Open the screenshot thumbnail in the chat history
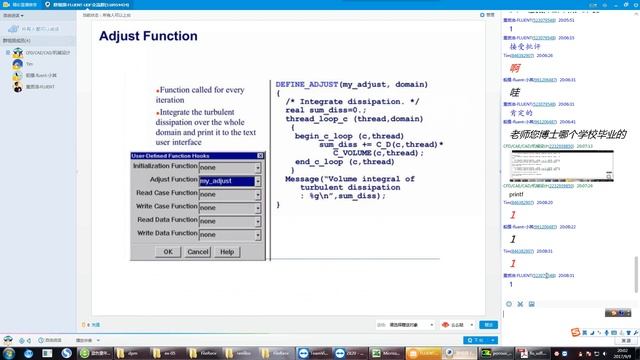Image resolution: width=640 pixels, height=360 pixels. [x=562, y=166]
